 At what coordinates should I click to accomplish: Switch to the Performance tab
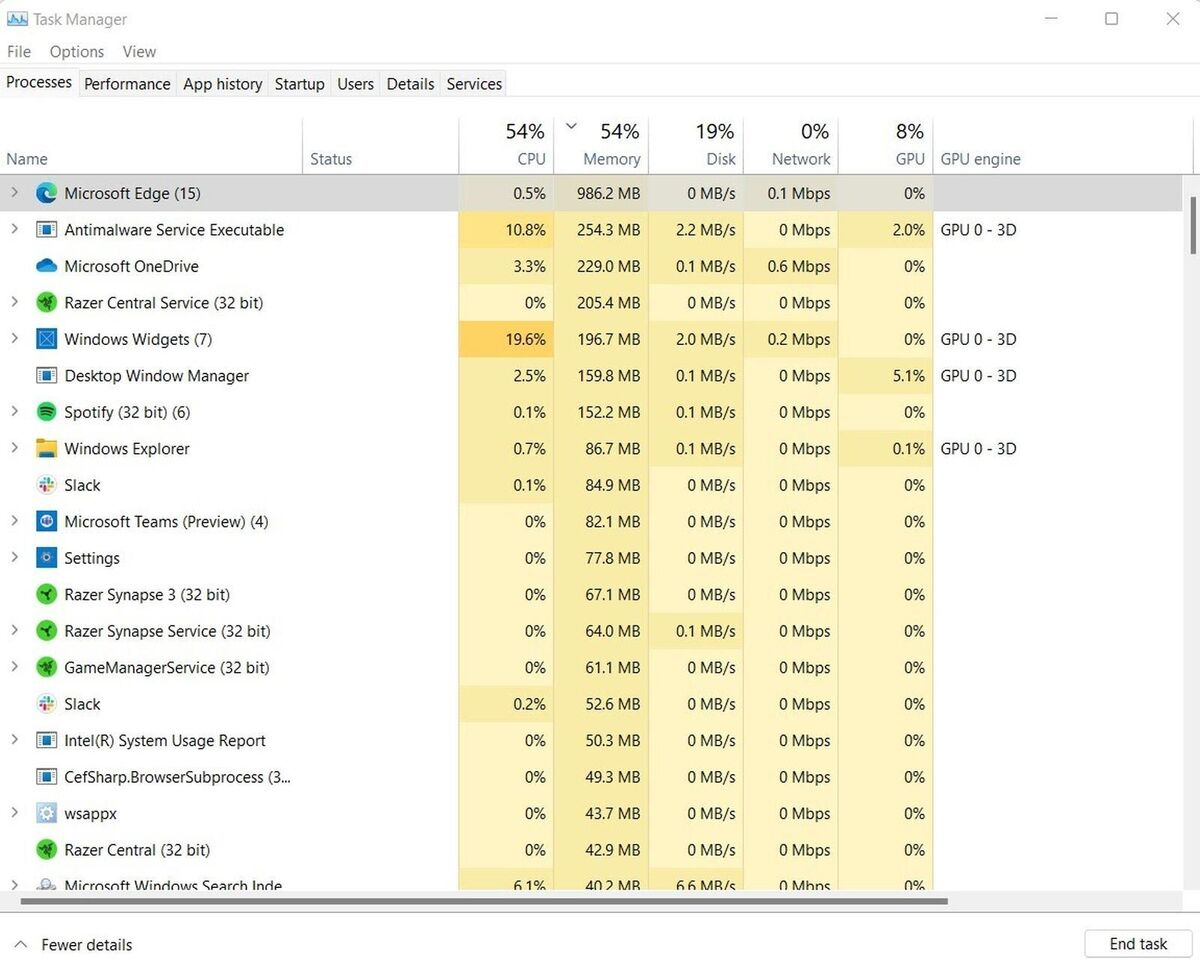[x=127, y=84]
